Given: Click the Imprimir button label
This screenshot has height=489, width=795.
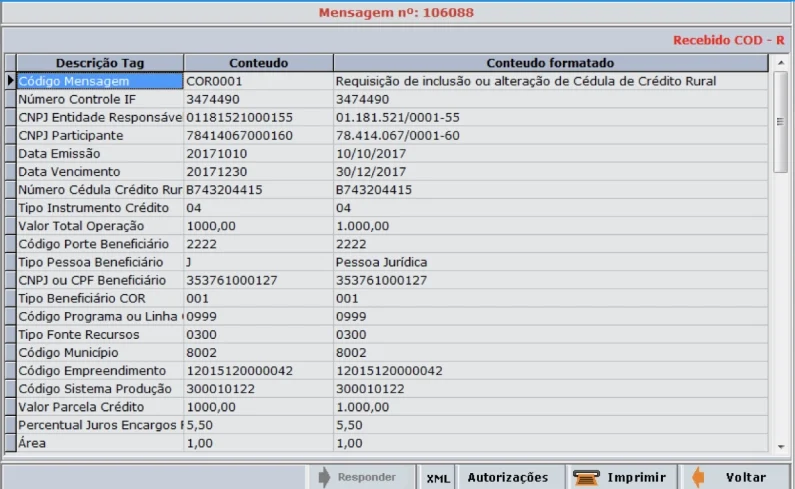Looking at the screenshot, I should [x=636, y=478].
